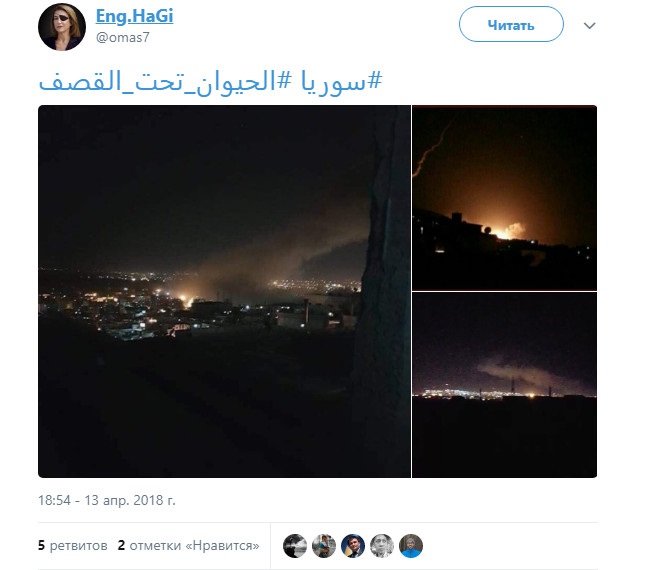Open the @omas7 handle
This screenshot has width=650, height=570.
tap(123, 38)
